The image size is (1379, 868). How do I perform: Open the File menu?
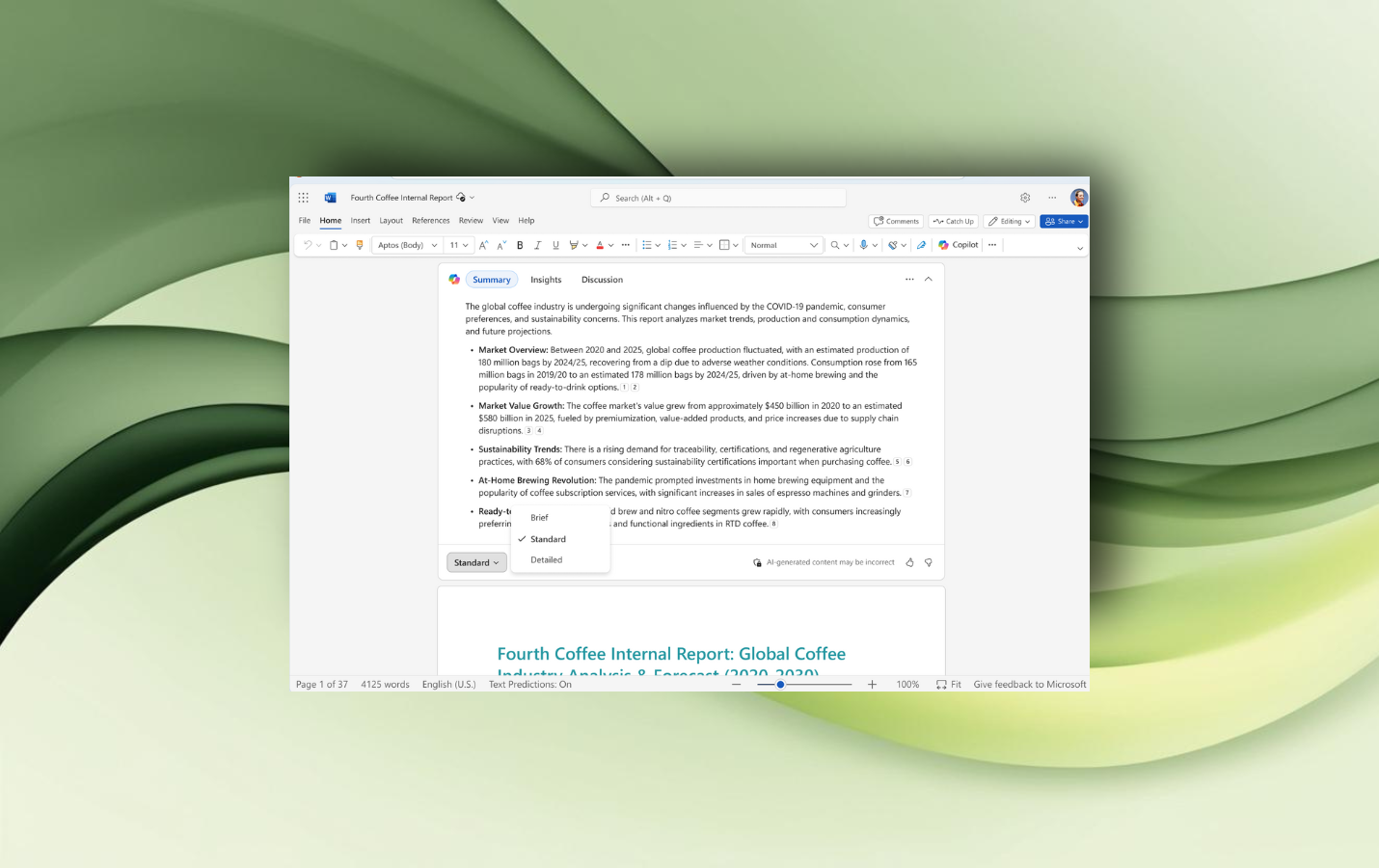[x=305, y=221]
